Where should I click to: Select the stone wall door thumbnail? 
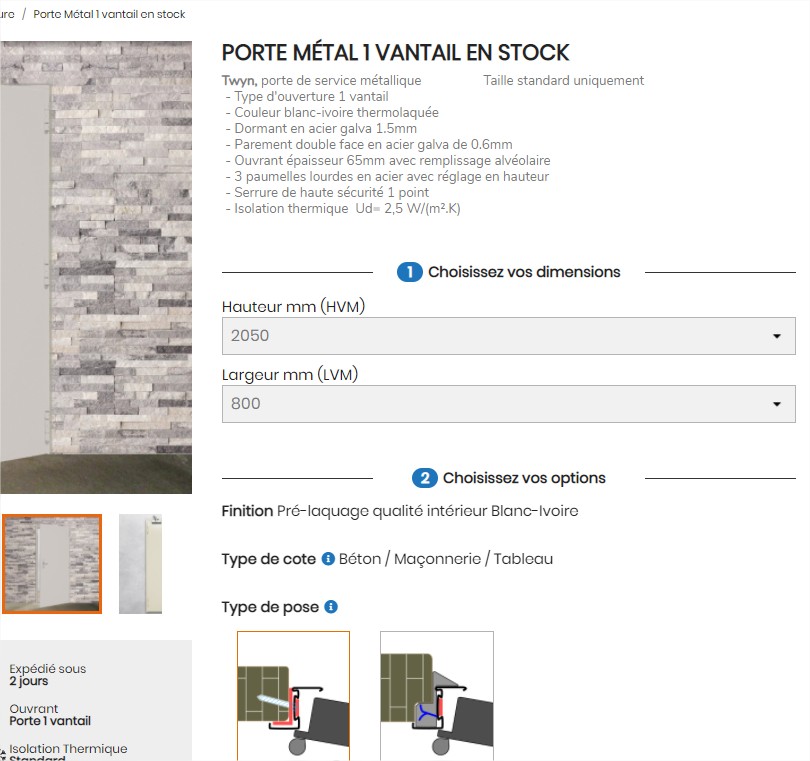click(52, 564)
